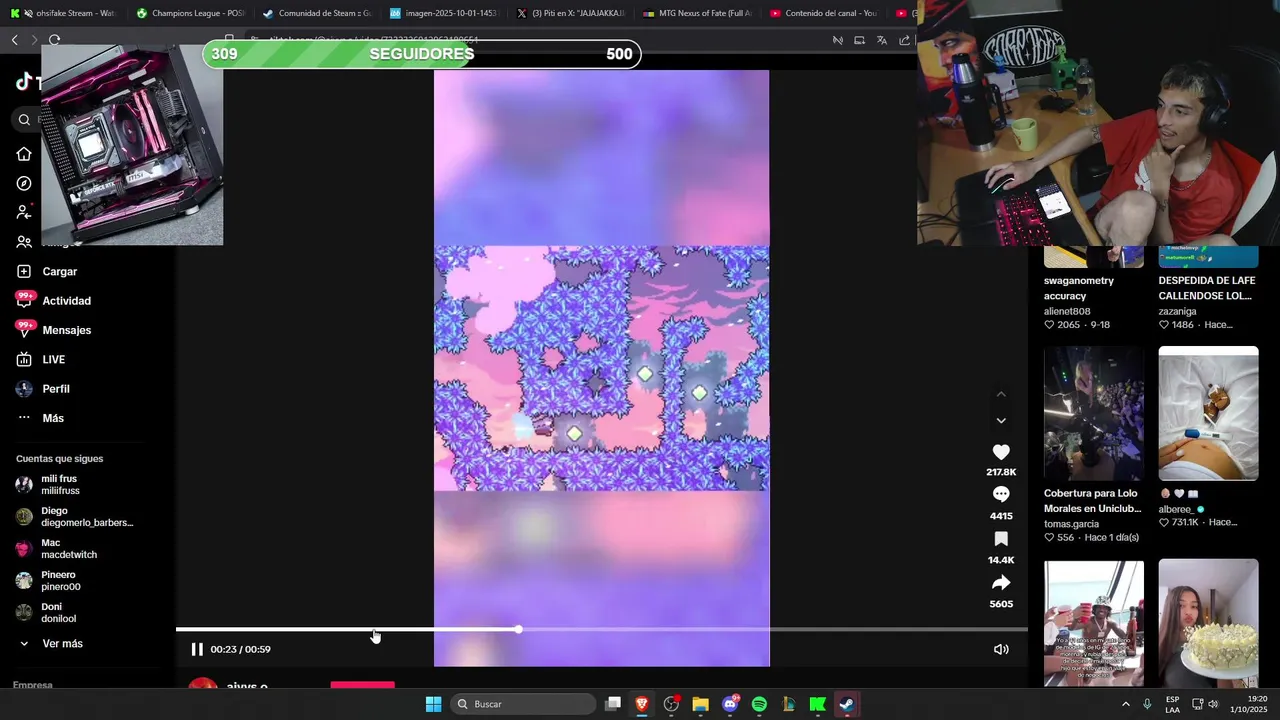
Task: Open zazaniga author name
Action: [1178, 312]
